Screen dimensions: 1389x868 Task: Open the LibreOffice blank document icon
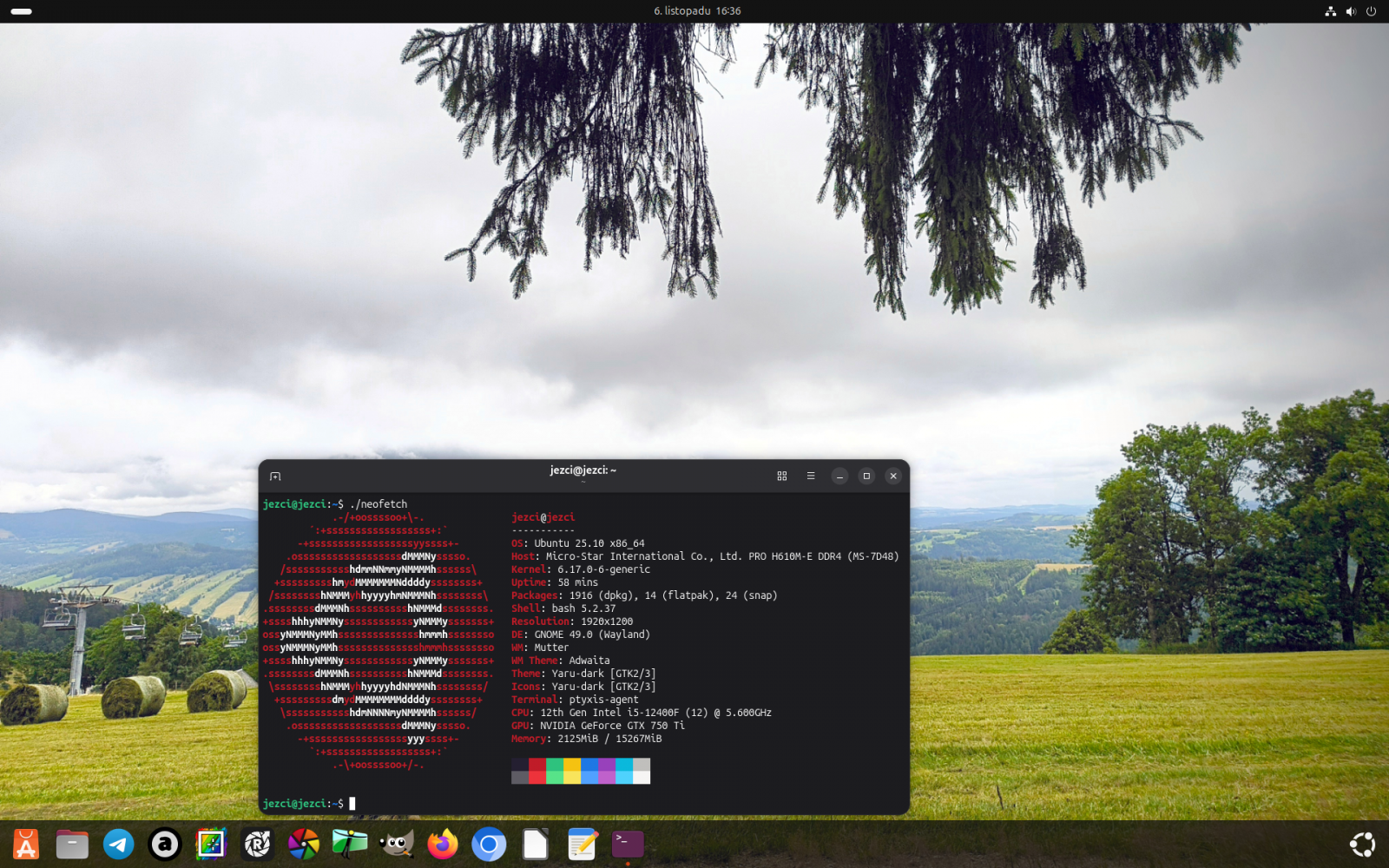tap(536, 844)
